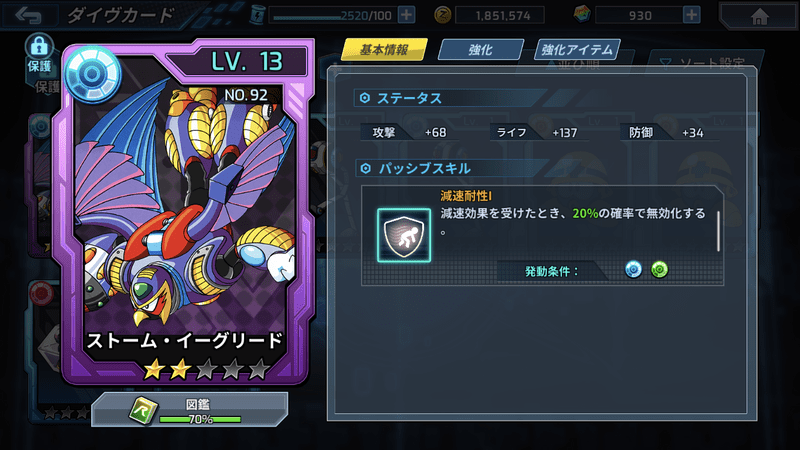Screen dimensions: 800x450
Task: Select the 減速耐性 skill shield icon
Action: (404, 235)
